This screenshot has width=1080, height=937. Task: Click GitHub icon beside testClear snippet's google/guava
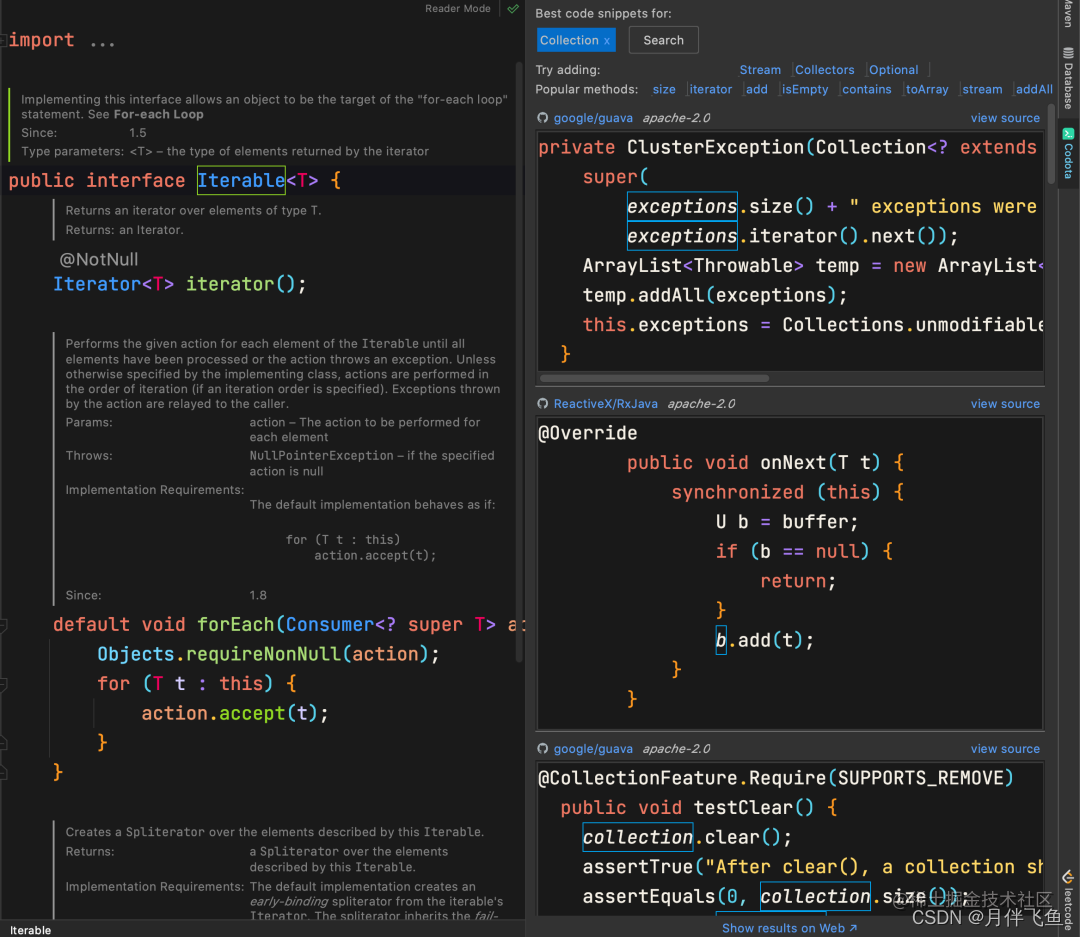pos(543,749)
